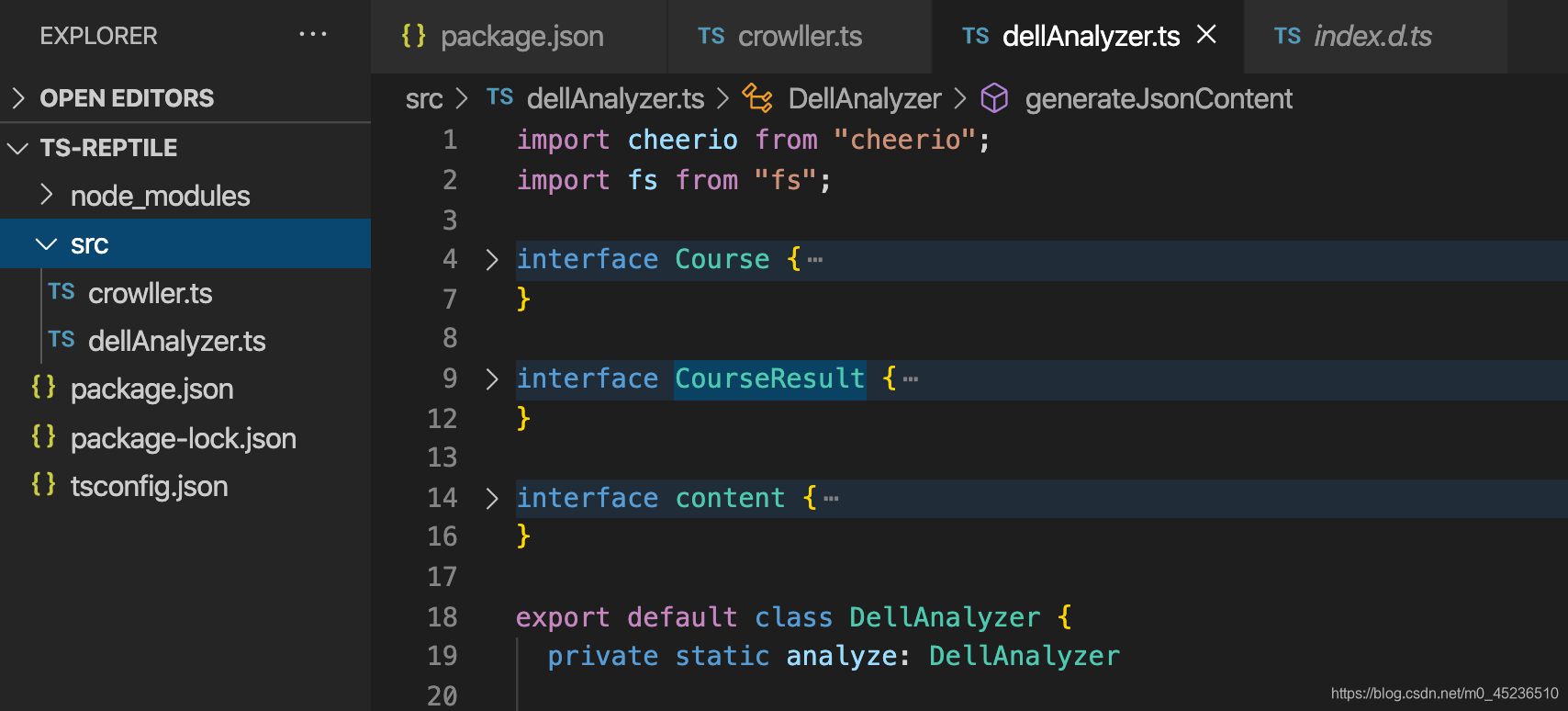Click the EXPLORER panel title
The height and width of the screenshot is (711, 1568).
click(x=98, y=36)
